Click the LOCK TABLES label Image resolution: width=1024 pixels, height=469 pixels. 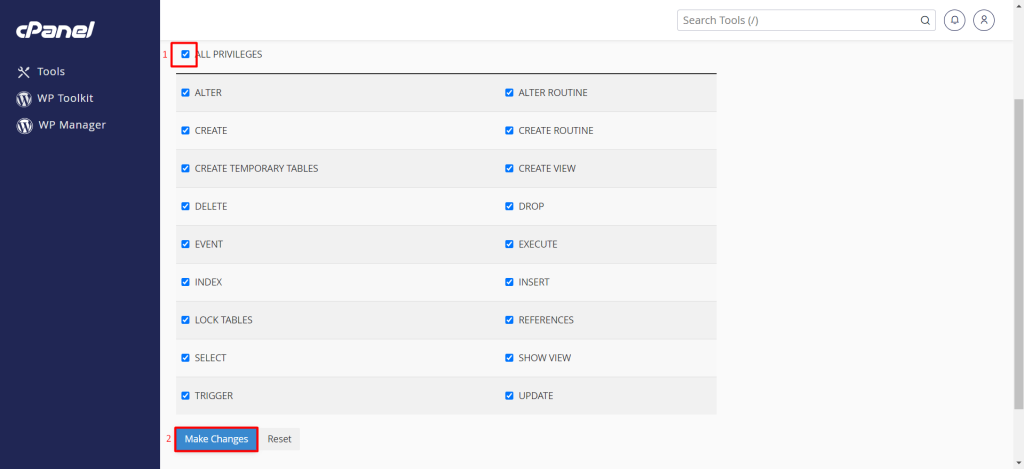223,320
